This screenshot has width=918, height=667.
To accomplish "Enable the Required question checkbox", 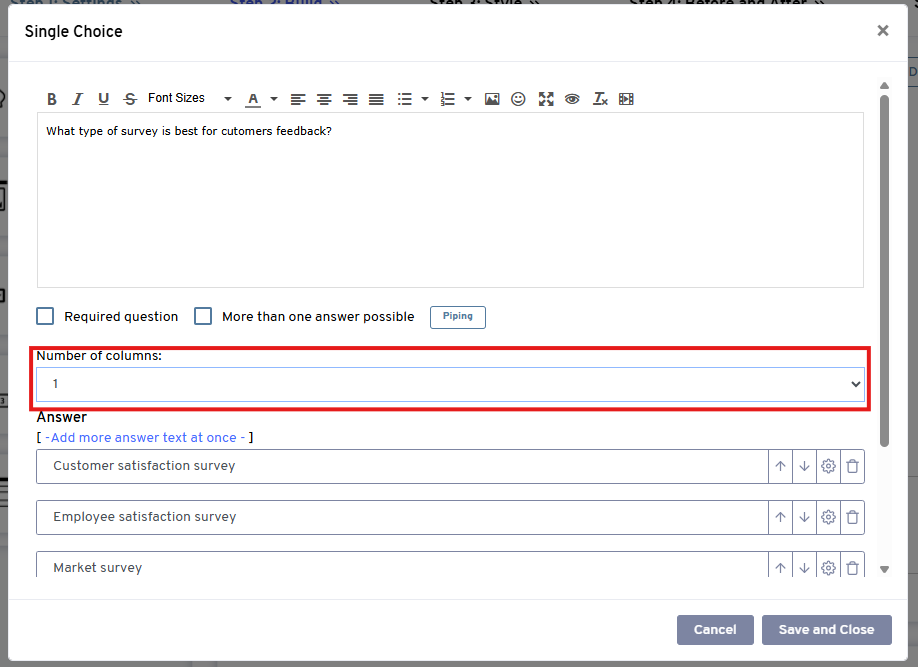I will [x=45, y=316].
